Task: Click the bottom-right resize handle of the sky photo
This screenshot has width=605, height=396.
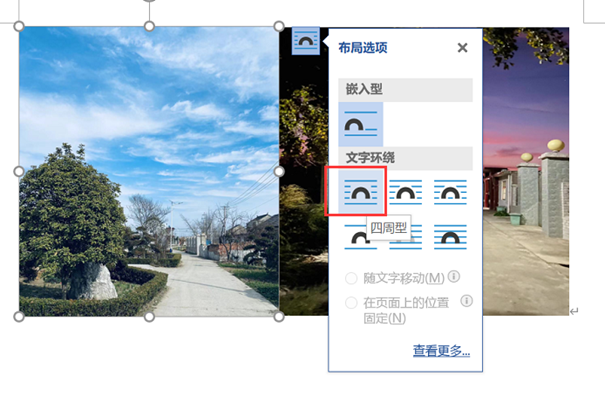Action: 279,317
